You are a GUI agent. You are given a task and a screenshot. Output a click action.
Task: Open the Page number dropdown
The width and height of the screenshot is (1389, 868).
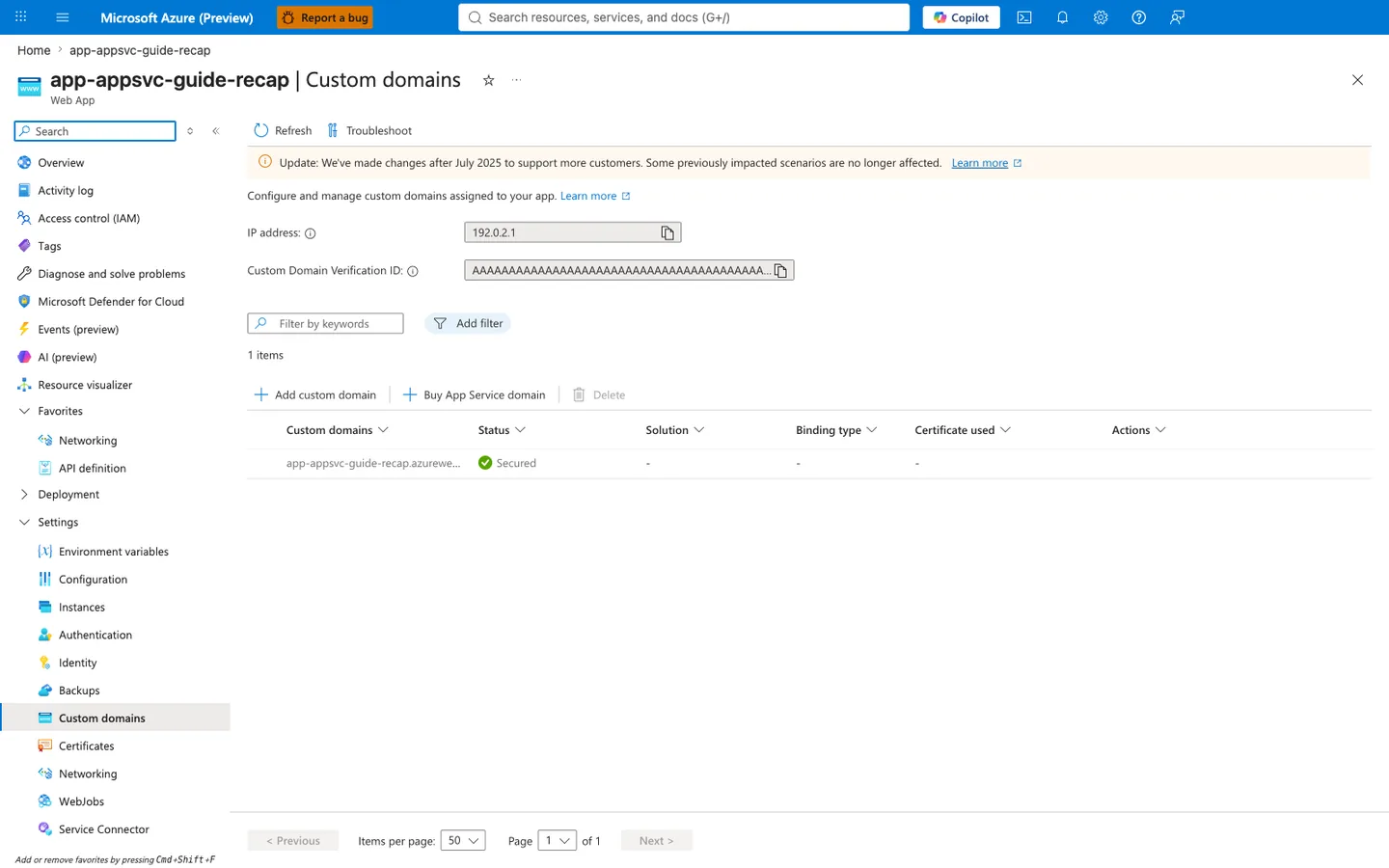coord(558,841)
